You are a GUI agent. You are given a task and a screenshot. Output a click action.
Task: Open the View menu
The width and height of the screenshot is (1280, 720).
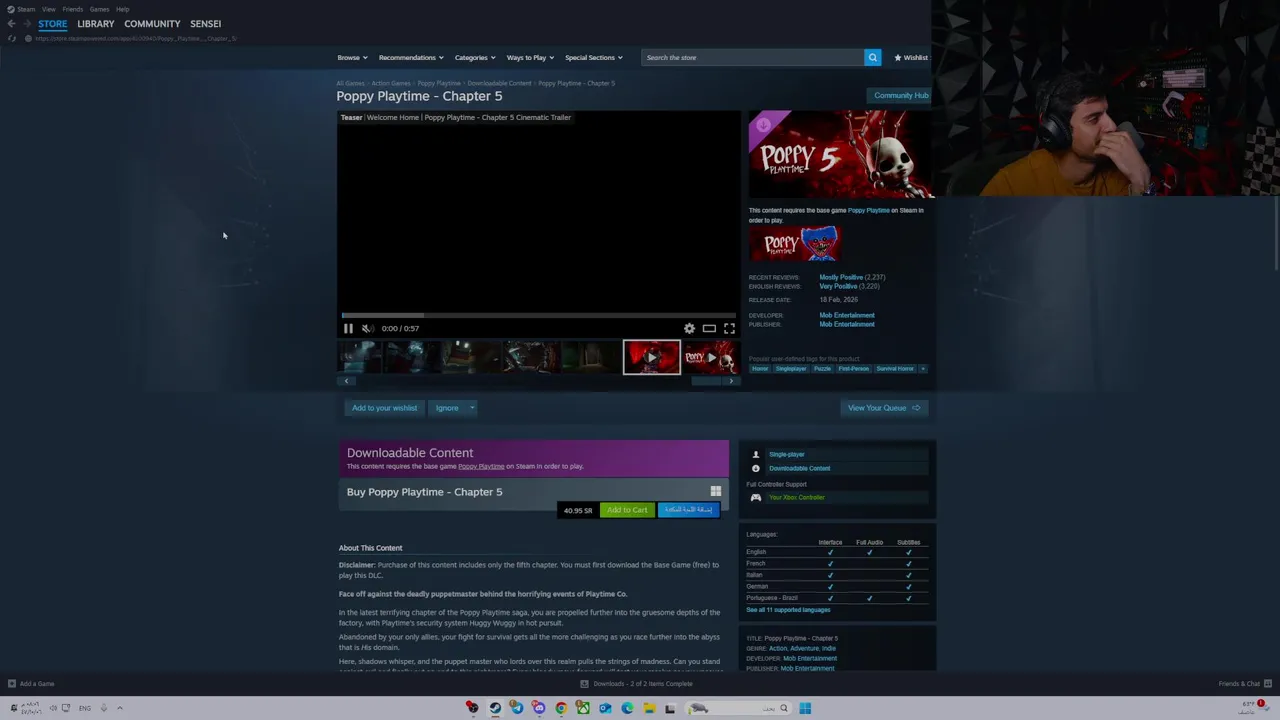pos(48,9)
